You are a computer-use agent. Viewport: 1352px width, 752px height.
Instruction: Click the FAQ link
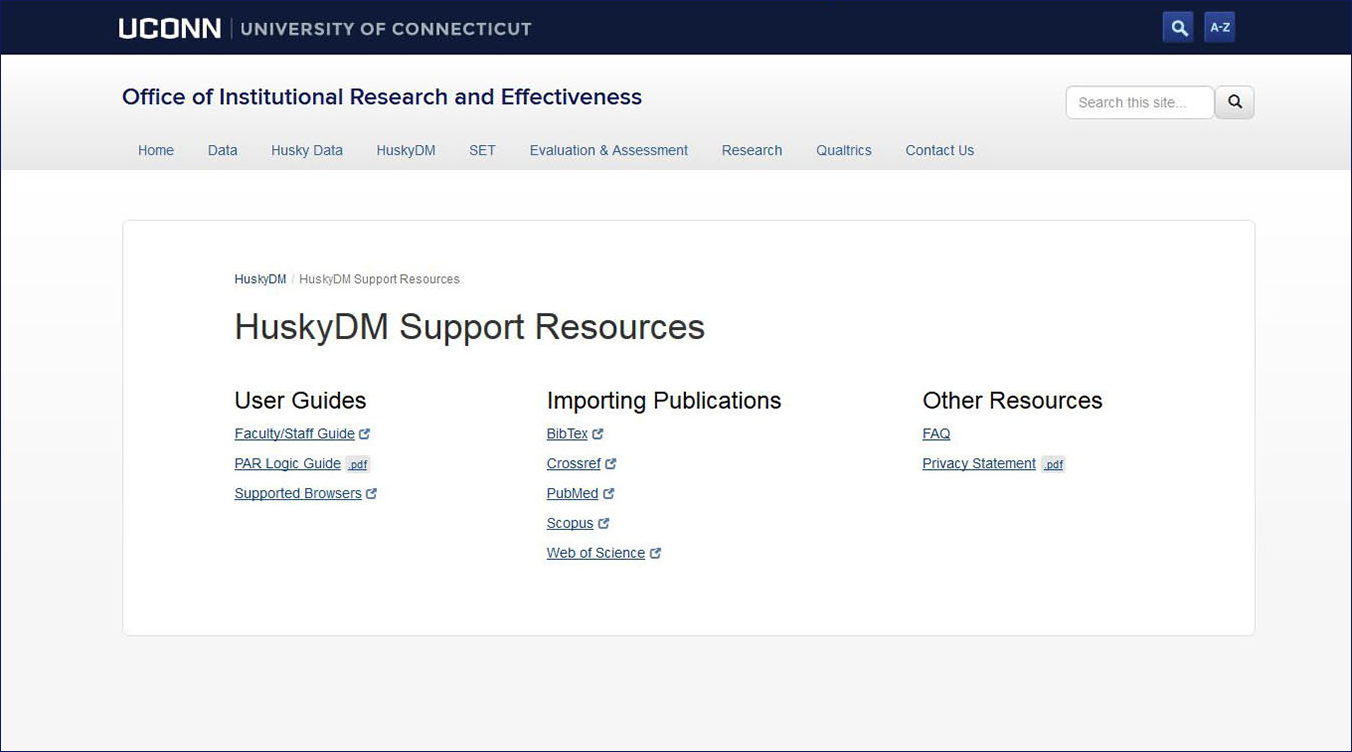tap(936, 434)
